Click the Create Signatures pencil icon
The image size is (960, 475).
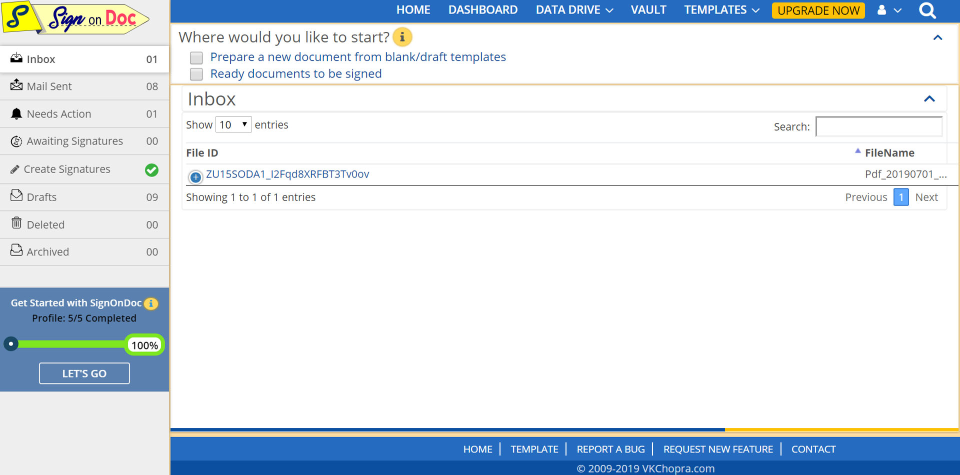[x=15, y=170]
